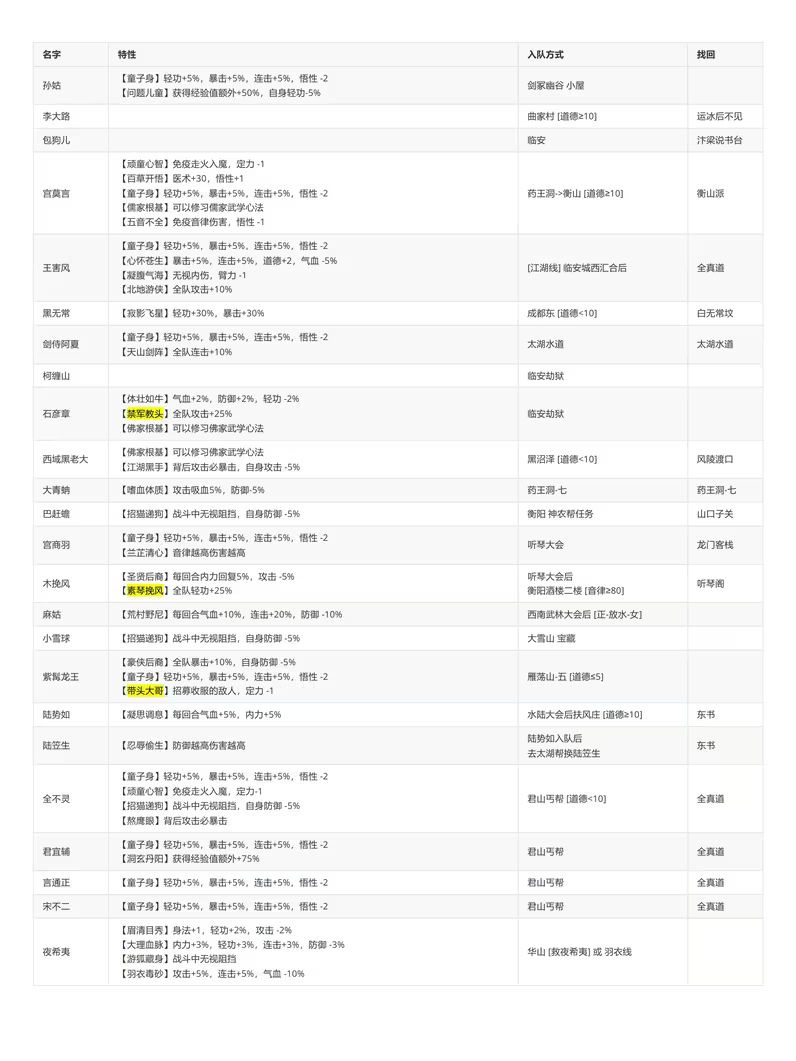Click the 找回 column header
The image size is (796, 1061).
706,55
